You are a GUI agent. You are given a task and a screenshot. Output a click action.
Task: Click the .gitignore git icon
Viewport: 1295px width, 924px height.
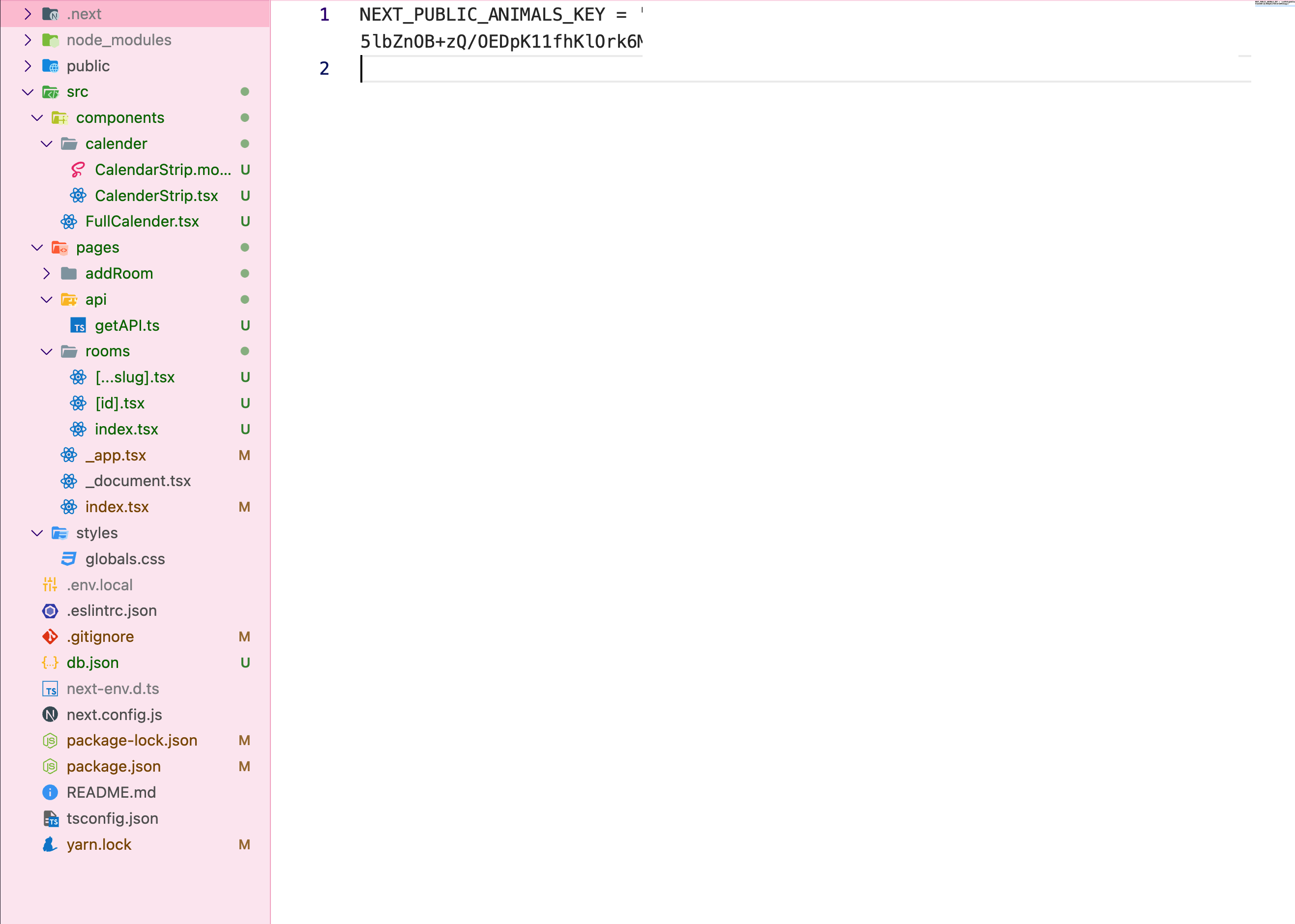(x=50, y=636)
